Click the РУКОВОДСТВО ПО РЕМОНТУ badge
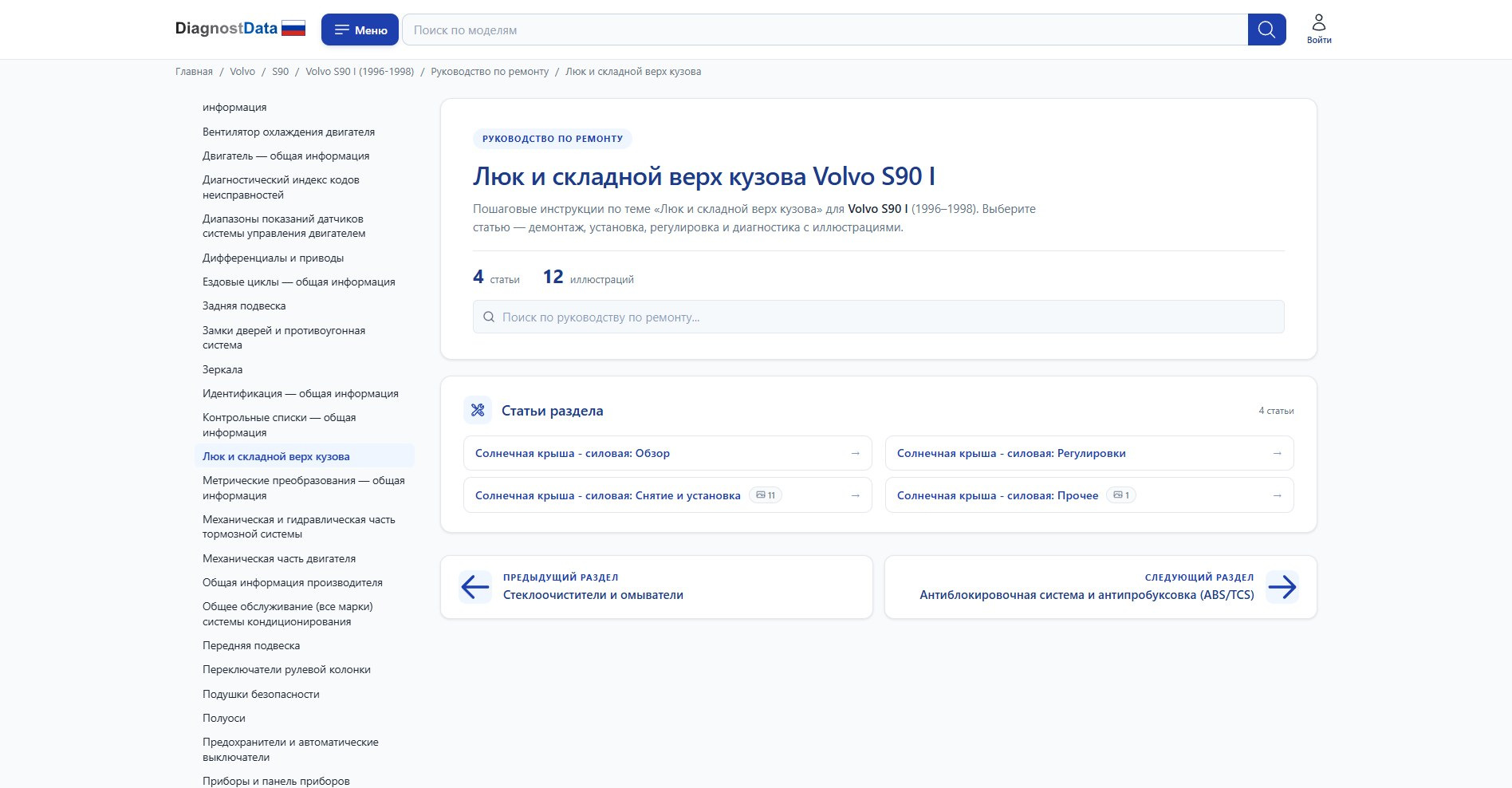Screen dimensions: 1512x788 (553, 139)
